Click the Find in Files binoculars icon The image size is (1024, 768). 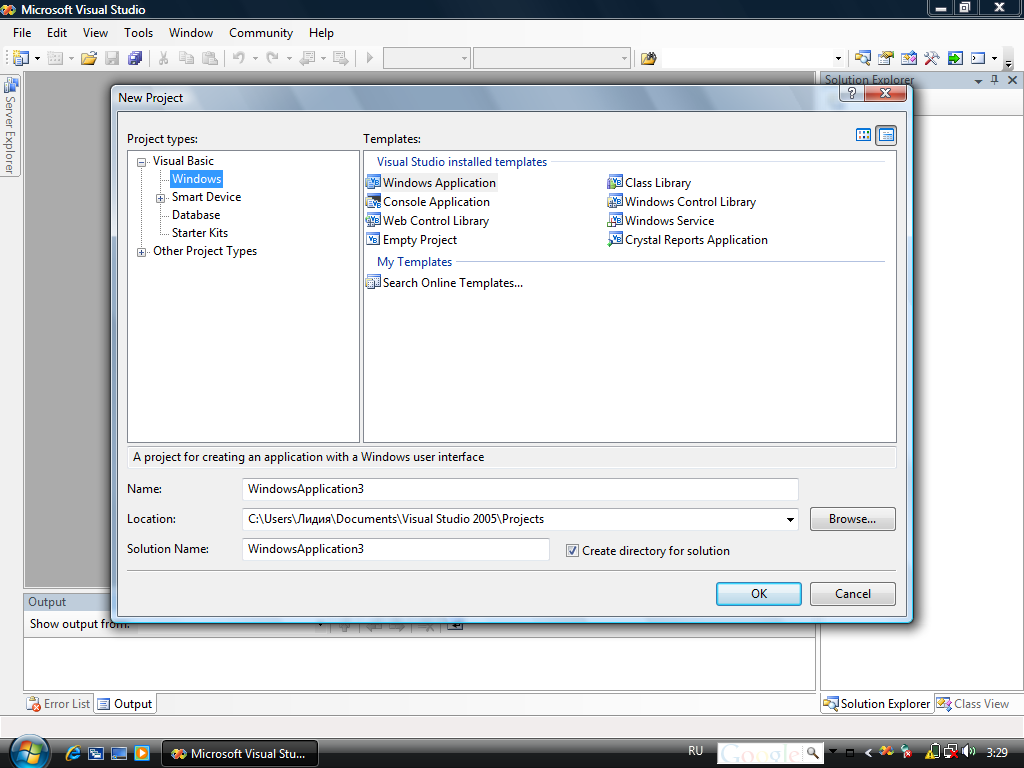648,58
